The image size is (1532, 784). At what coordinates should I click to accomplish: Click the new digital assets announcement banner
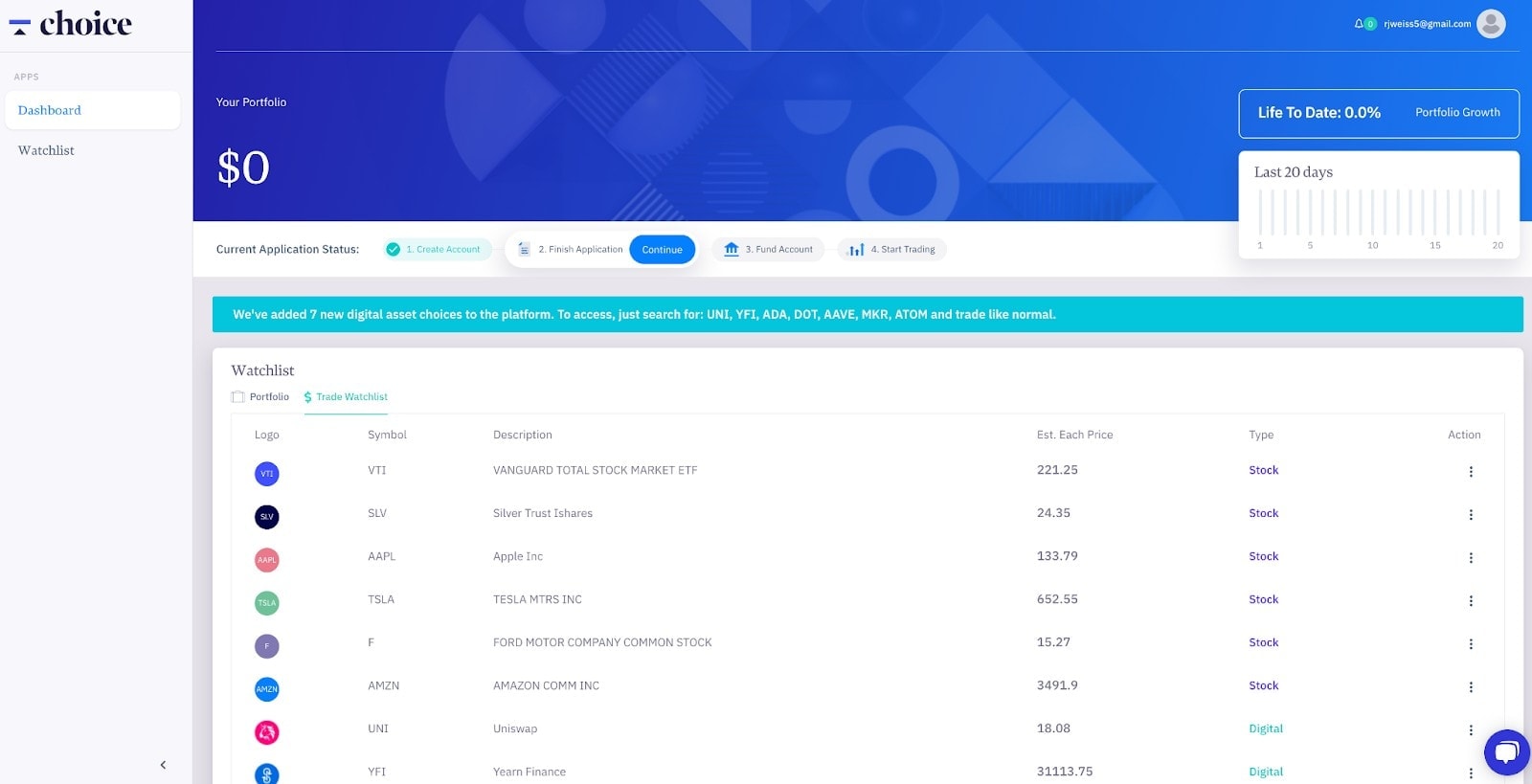click(x=867, y=314)
